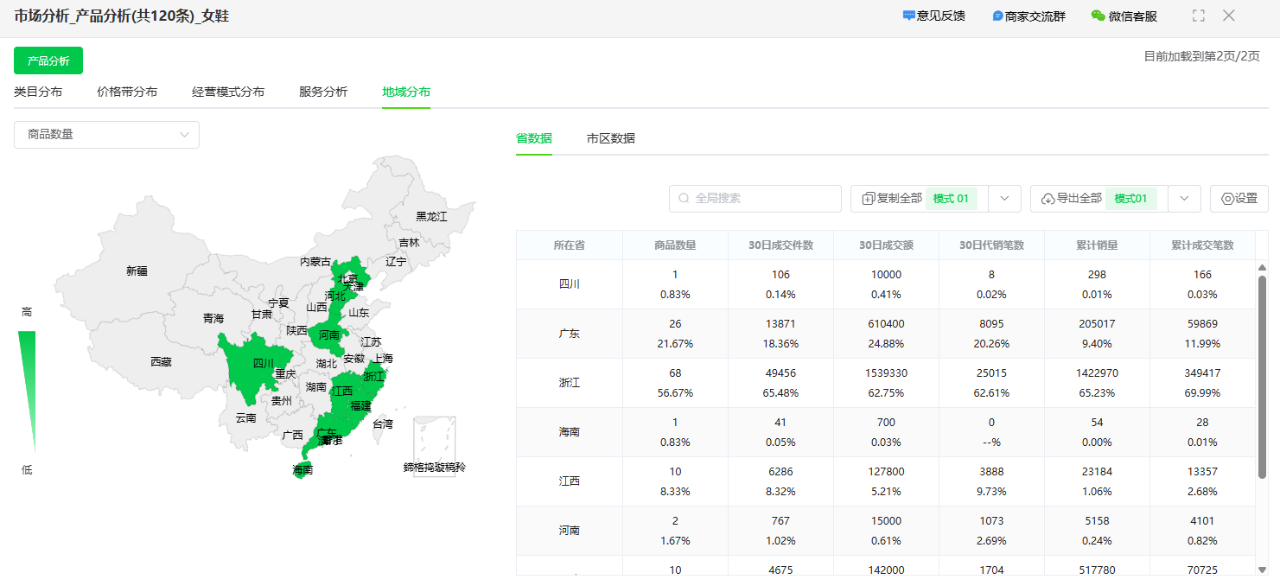Viewport: 1280px width, 578px height.
Task: Open the 设置 settings button
Action: pyautogui.click(x=1239, y=199)
